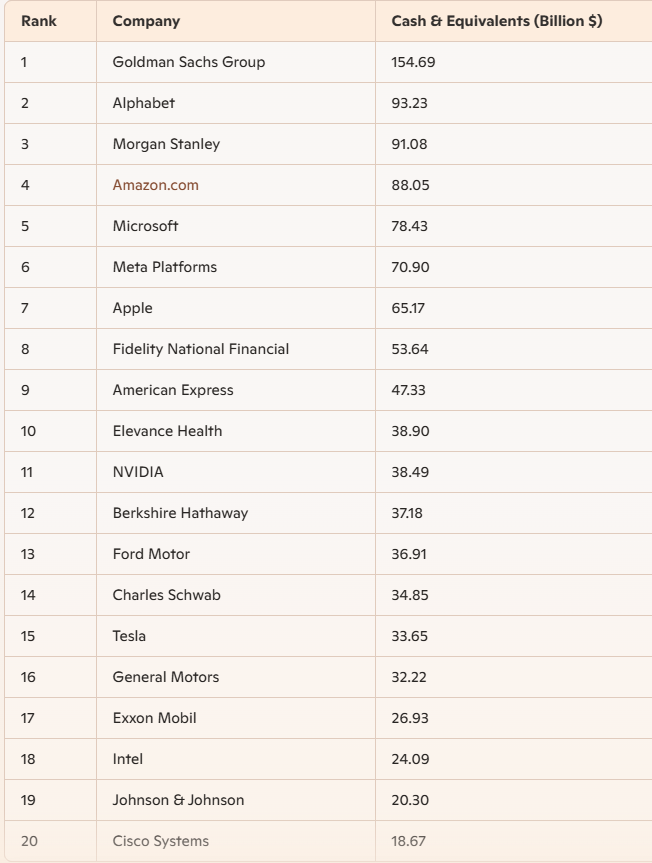This screenshot has width=652, height=863.
Task: Click the Morgan Stanley company name
Action: [166, 144]
